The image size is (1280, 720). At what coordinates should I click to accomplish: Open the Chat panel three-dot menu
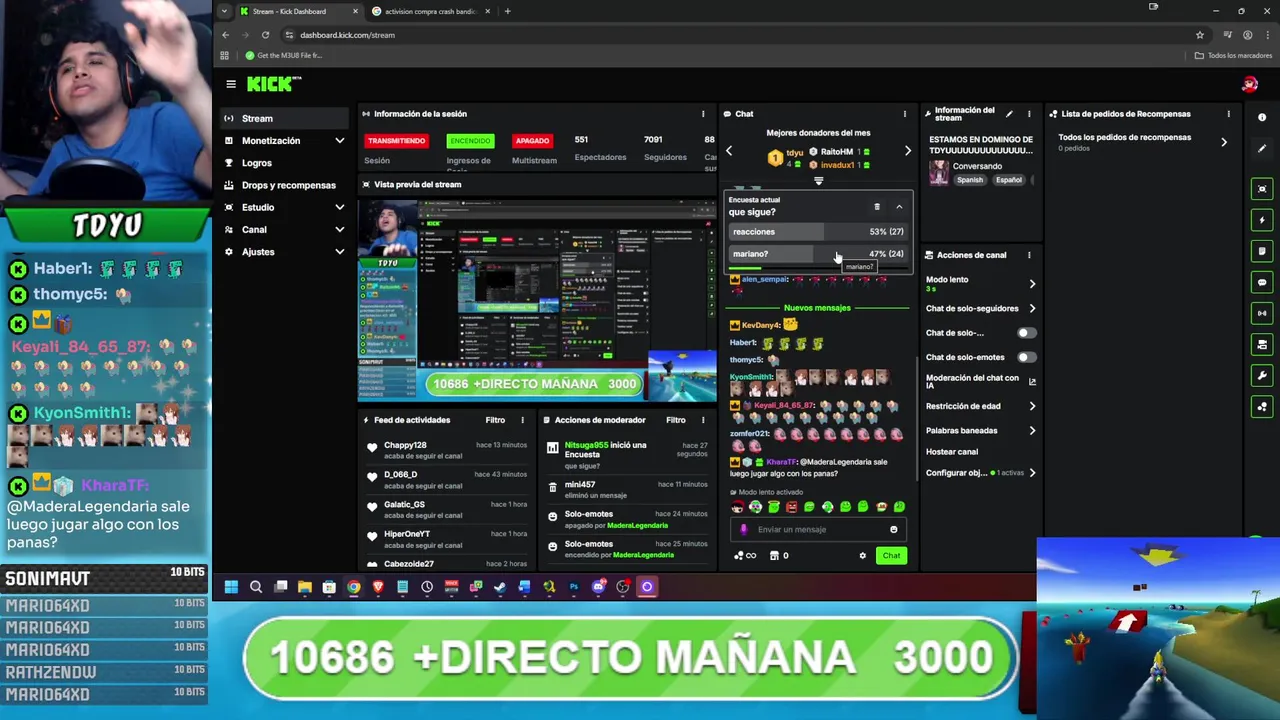(905, 114)
